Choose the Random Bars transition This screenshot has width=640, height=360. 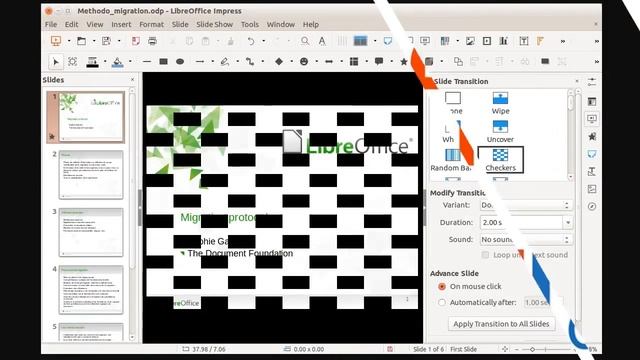452,160
